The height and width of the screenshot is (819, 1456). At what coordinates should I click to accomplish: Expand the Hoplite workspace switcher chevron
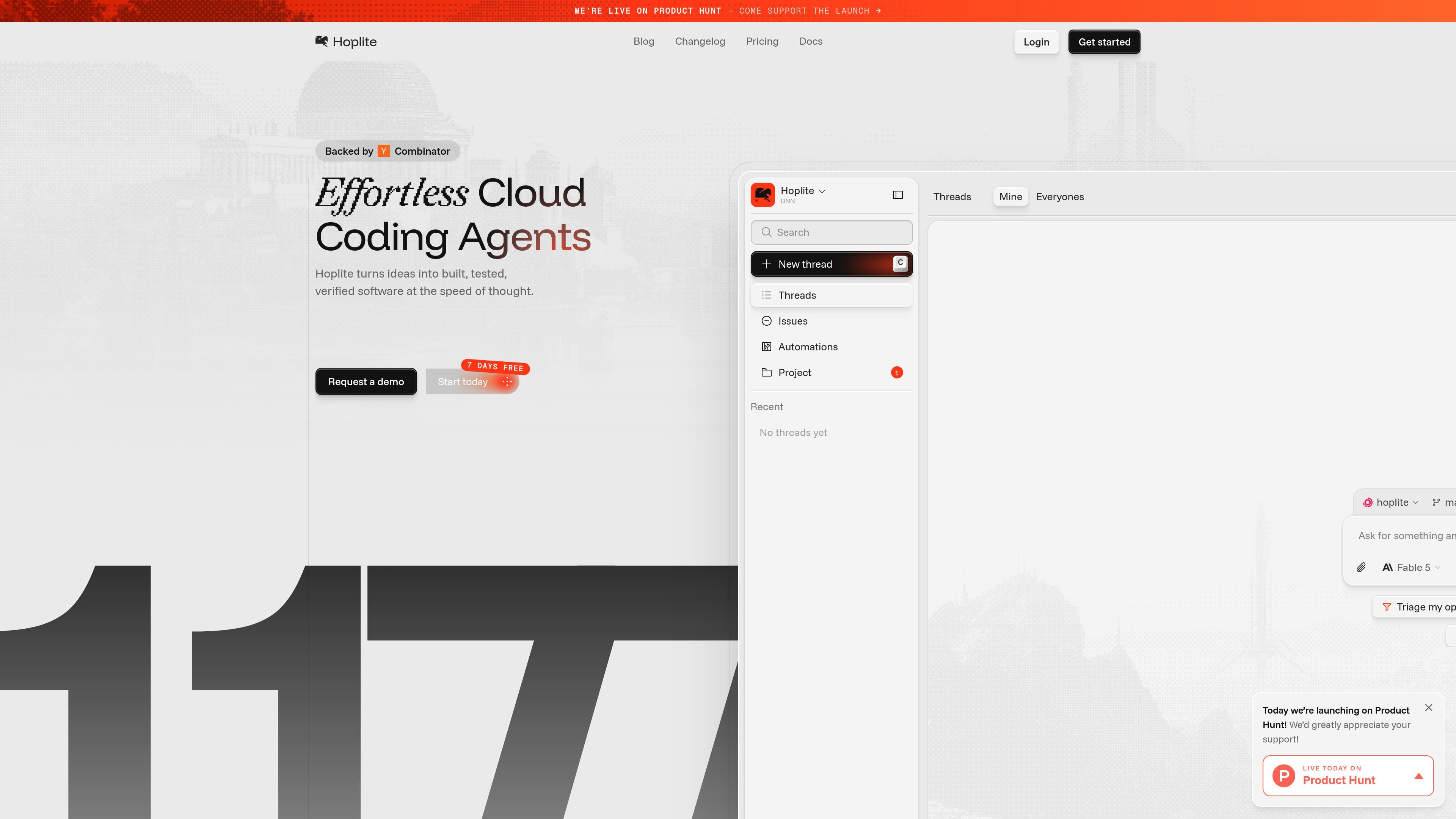tap(822, 191)
